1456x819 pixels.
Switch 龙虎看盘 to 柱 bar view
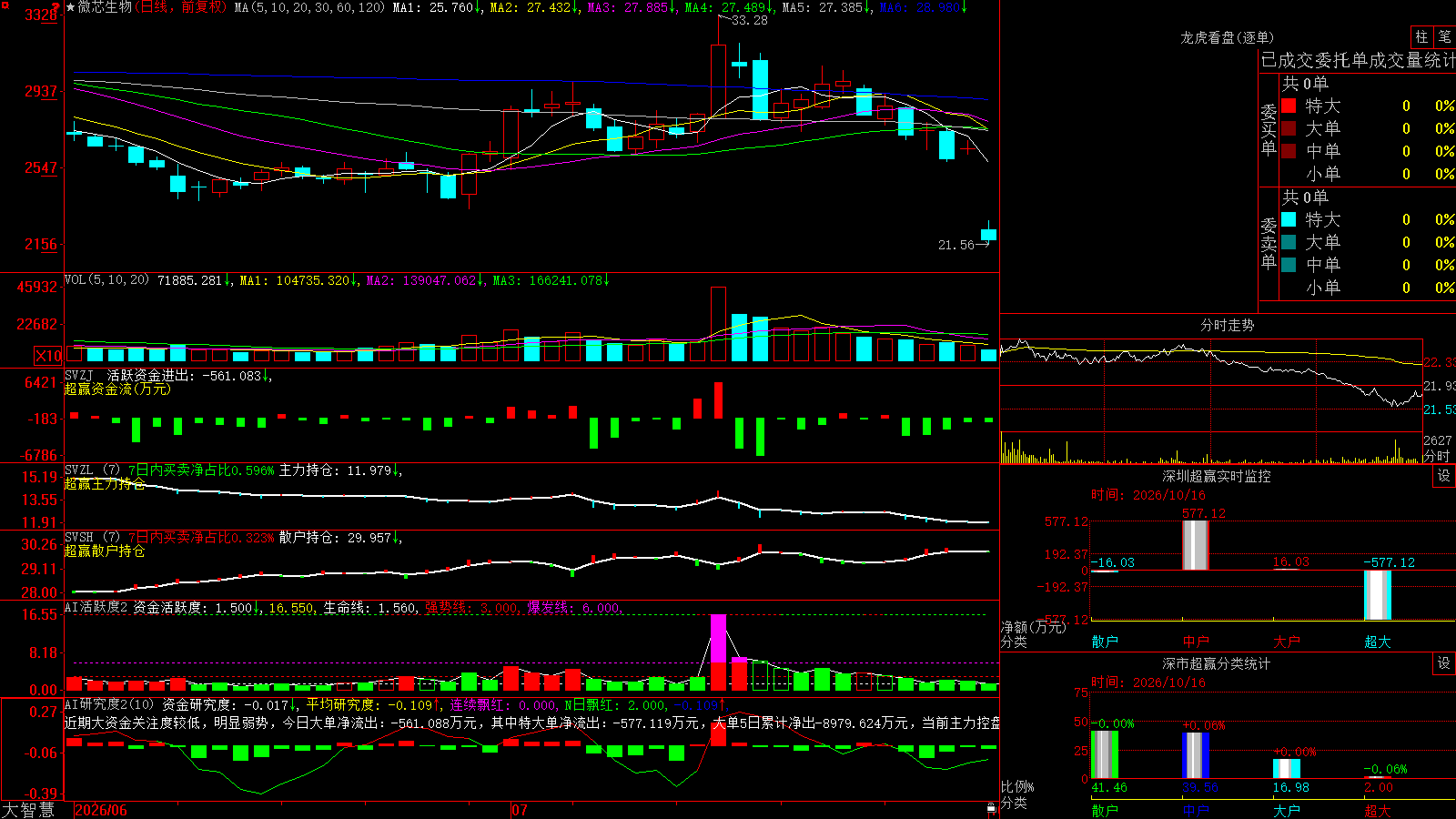pos(1421,37)
